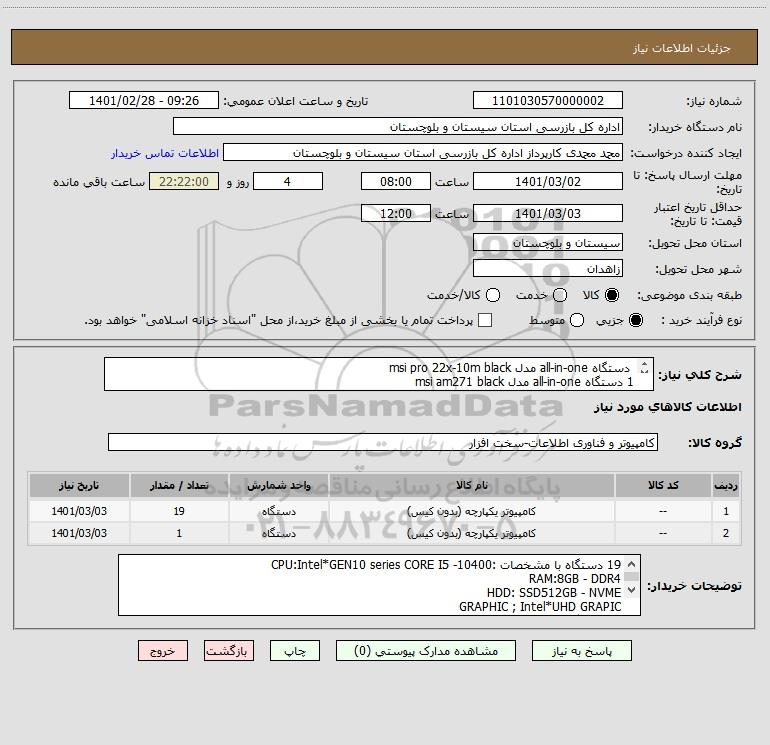Click the دستگاه unit cell in row 1

tap(278, 511)
